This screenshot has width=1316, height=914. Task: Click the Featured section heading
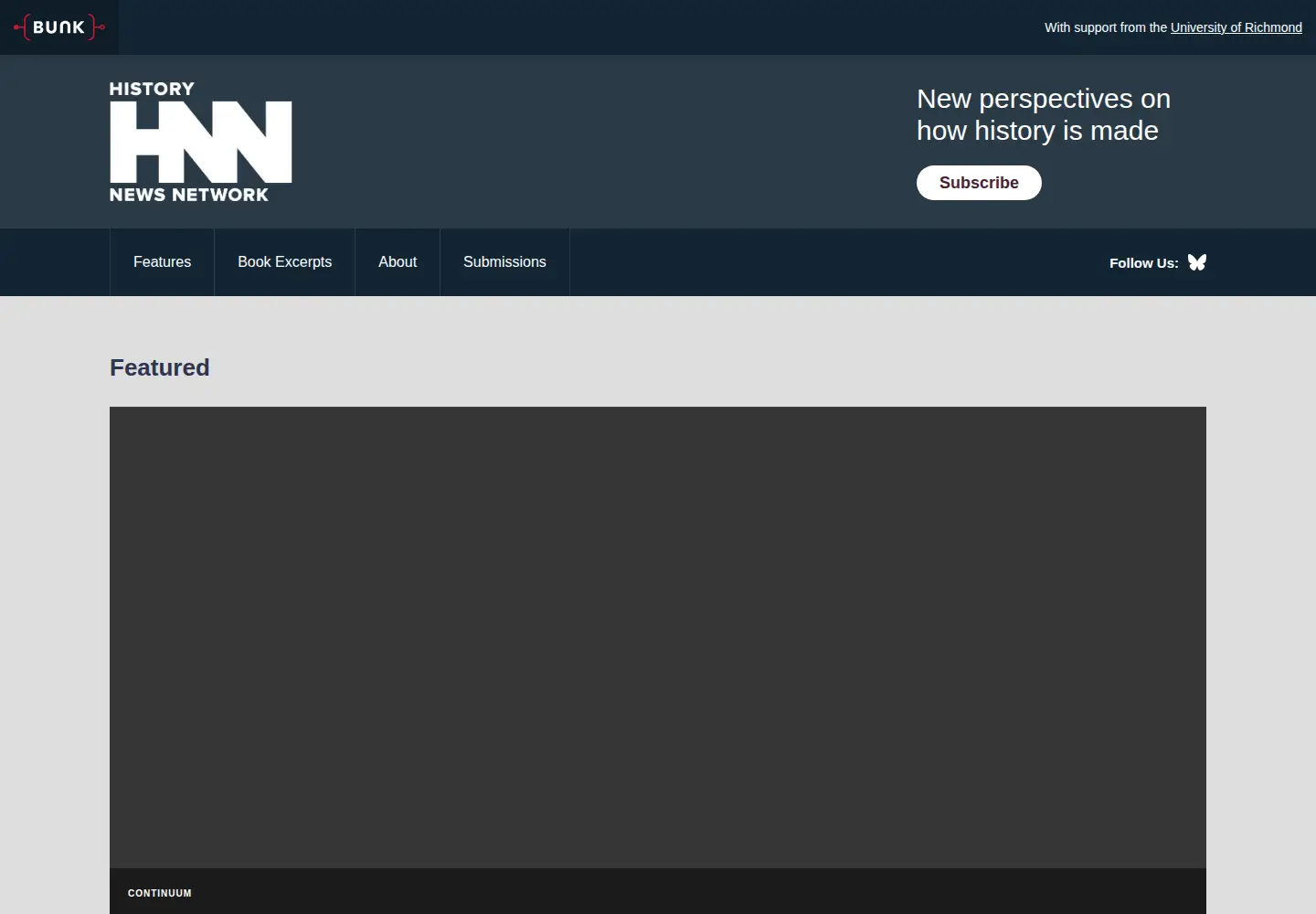click(x=160, y=367)
